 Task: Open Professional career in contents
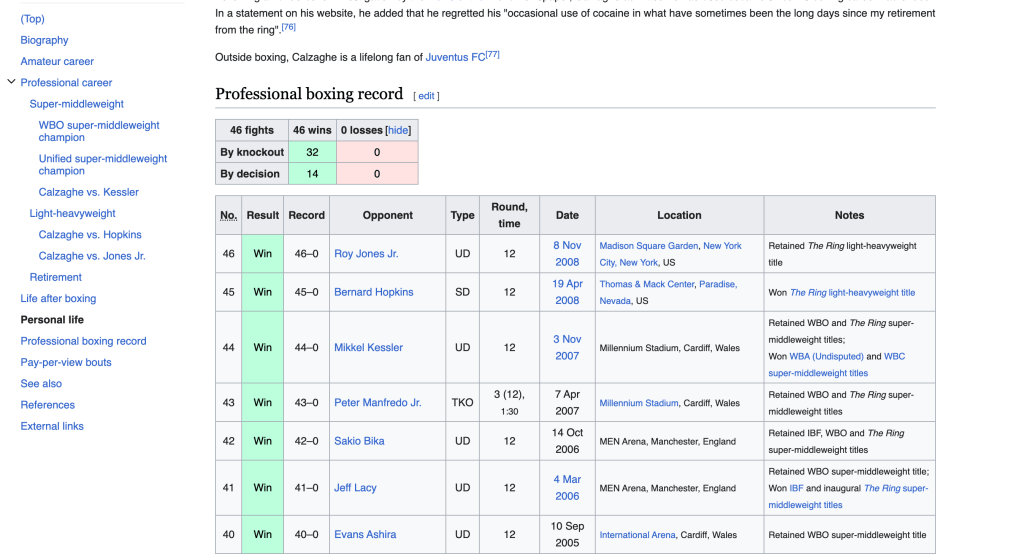pyautogui.click(x=66, y=82)
